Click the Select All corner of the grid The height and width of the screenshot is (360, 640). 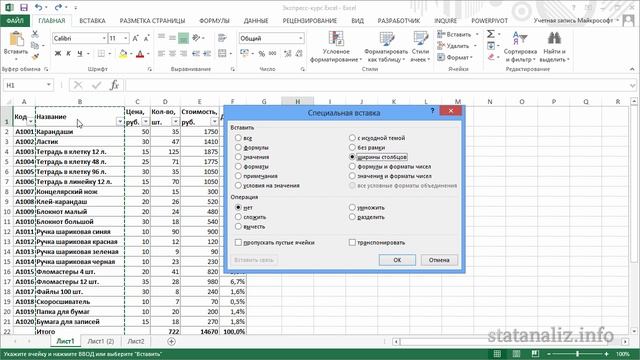click(7, 101)
